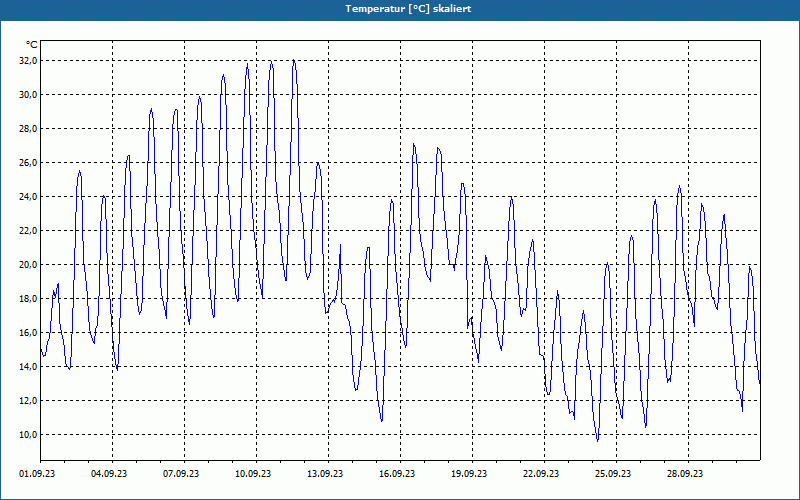Click the °C unit label
The height and width of the screenshot is (500, 800).
click(32, 45)
